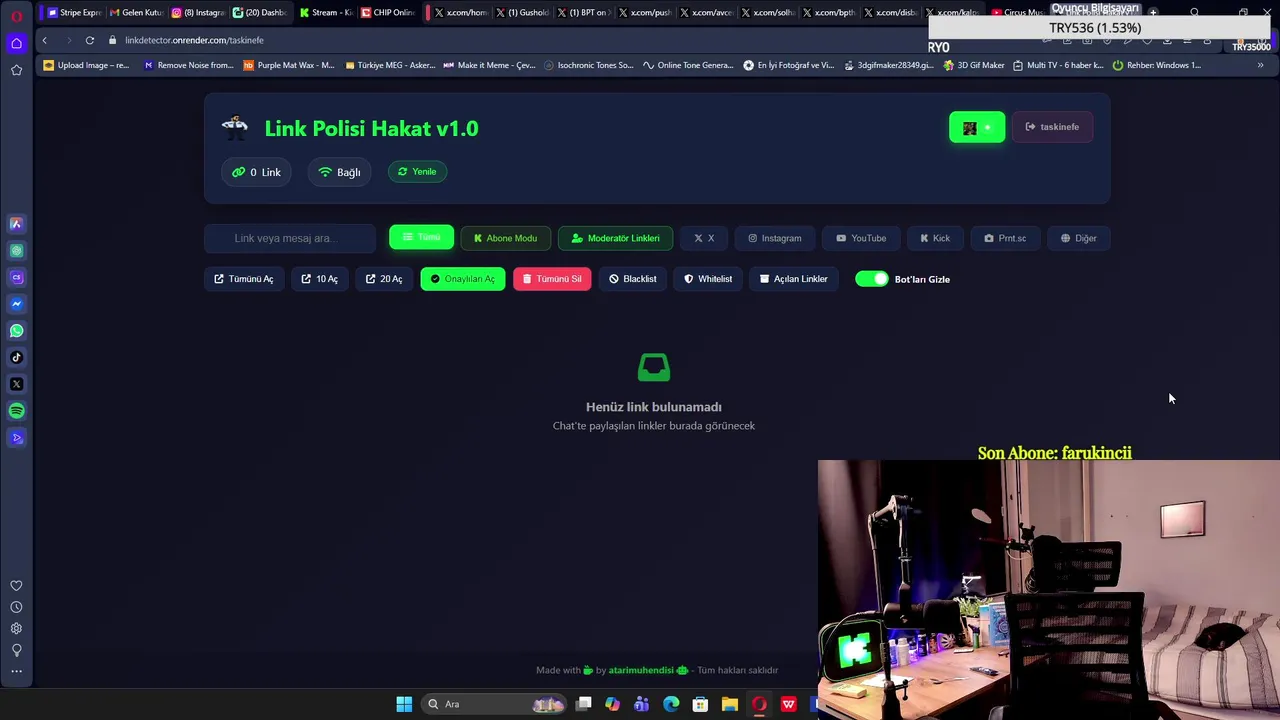Click Tümünü Aç button
Image resolution: width=1280 pixels, height=720 pixels.
point(244,279)
